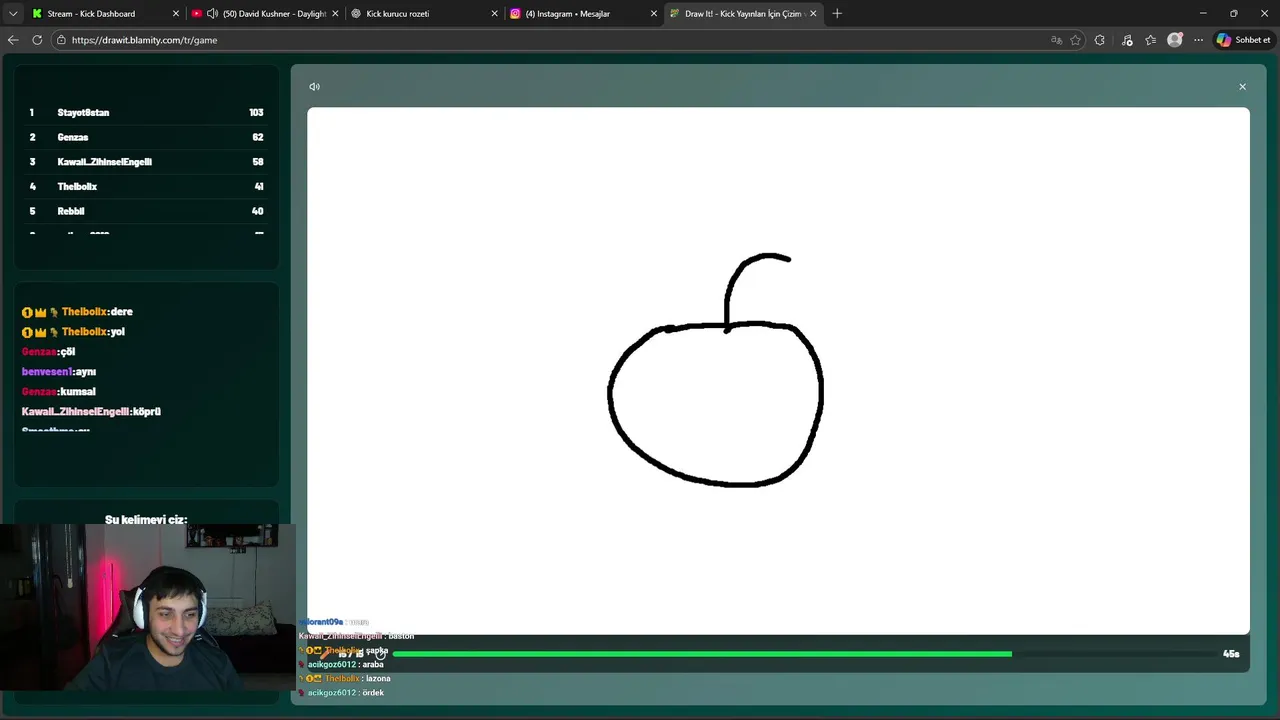Reload the current page
1280x720 pixels.
click(x=37, y=40)
